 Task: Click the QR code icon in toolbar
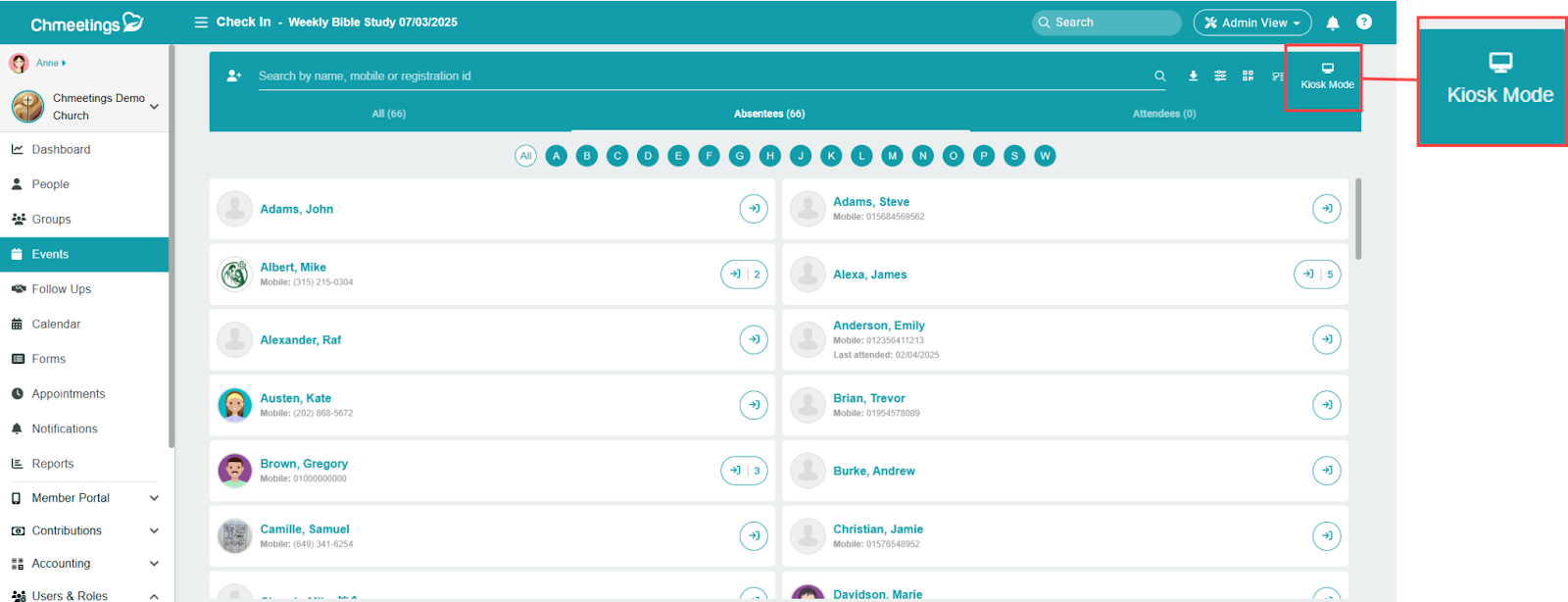(1248, 75)
